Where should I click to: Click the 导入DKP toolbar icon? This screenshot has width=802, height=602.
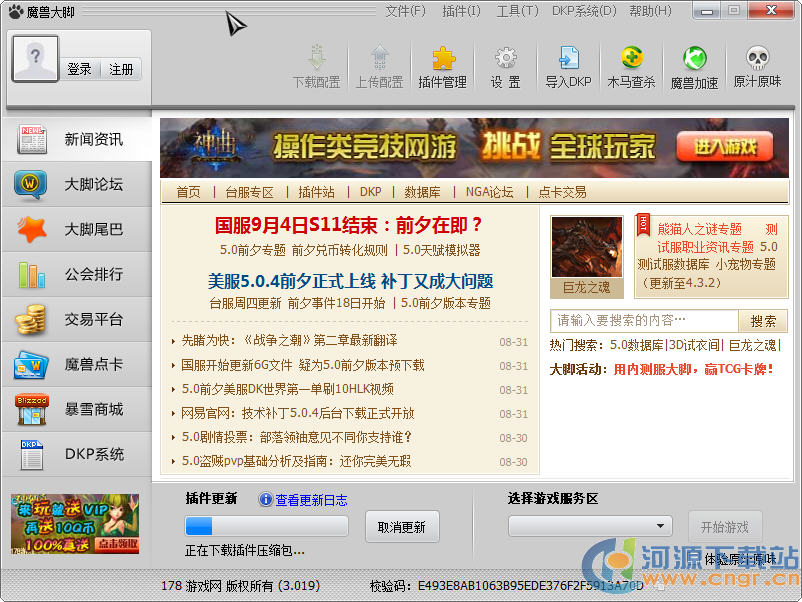568,66
